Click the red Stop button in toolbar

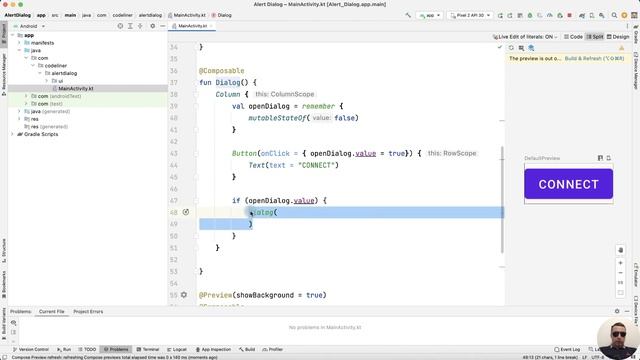[x=569, y=15]
